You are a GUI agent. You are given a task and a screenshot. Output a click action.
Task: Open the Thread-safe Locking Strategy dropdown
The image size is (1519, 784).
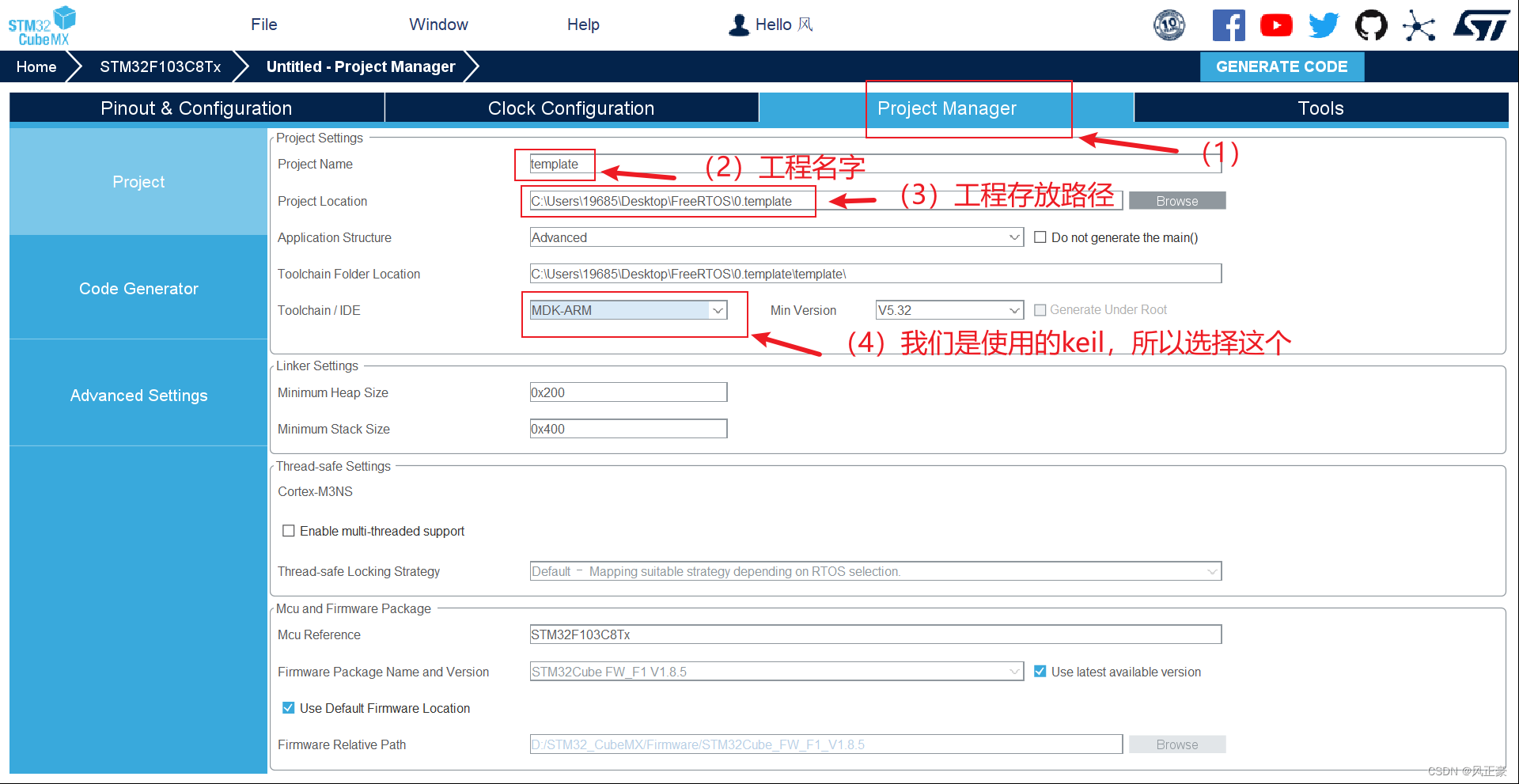[x=875, y=571]
